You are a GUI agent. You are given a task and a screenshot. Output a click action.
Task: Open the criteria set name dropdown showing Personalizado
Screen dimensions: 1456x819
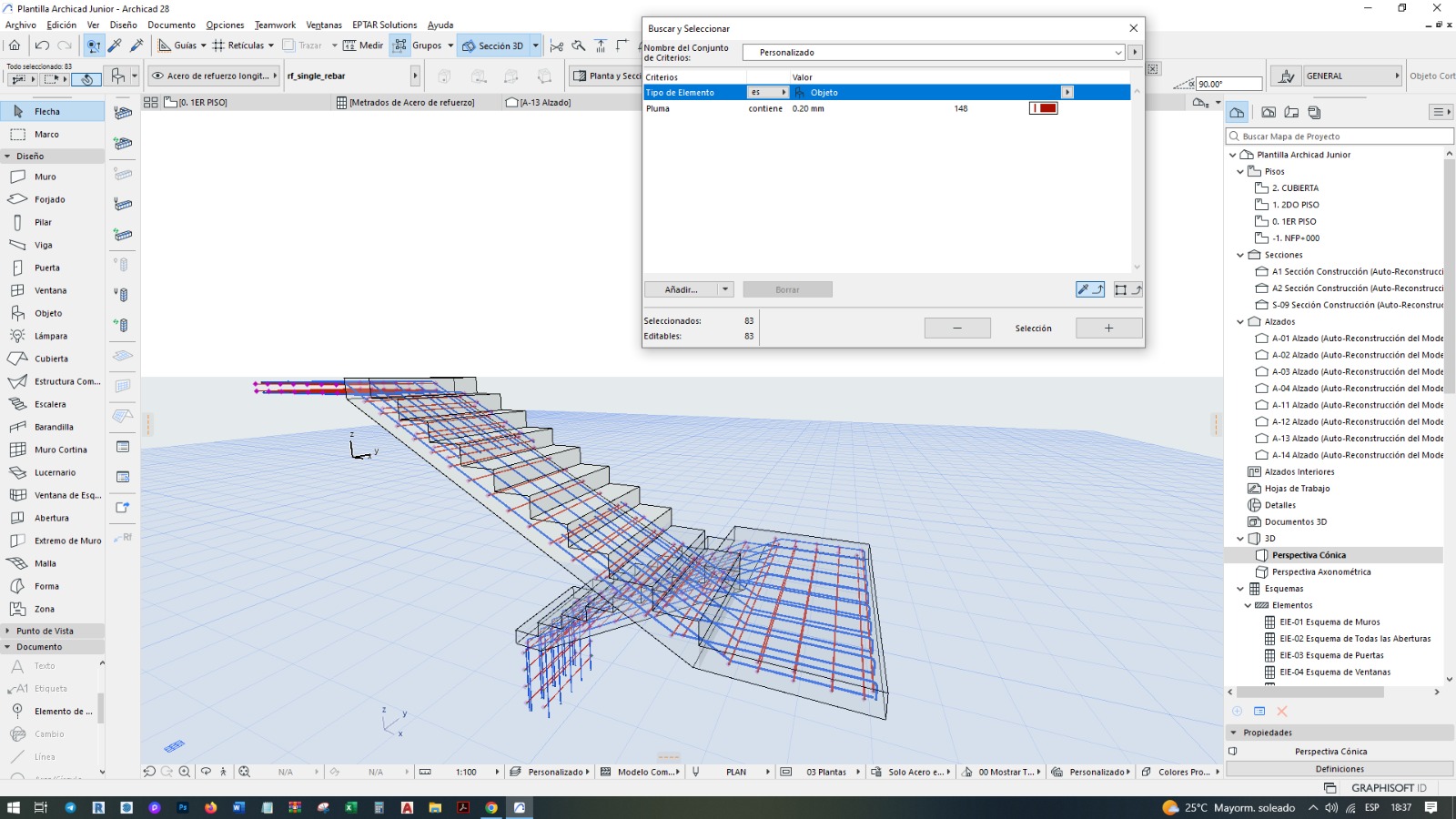click(x=934, y=53)
